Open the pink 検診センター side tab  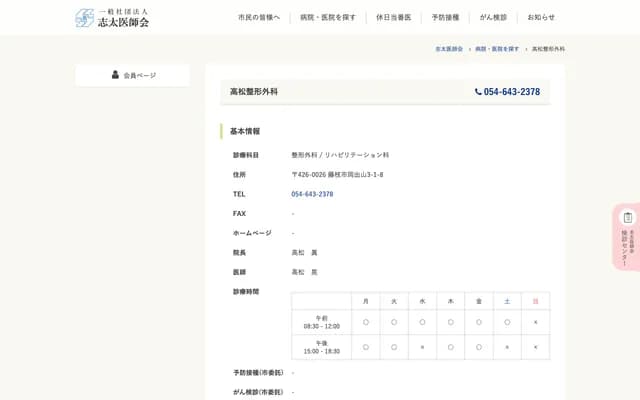tap(627, 237)
